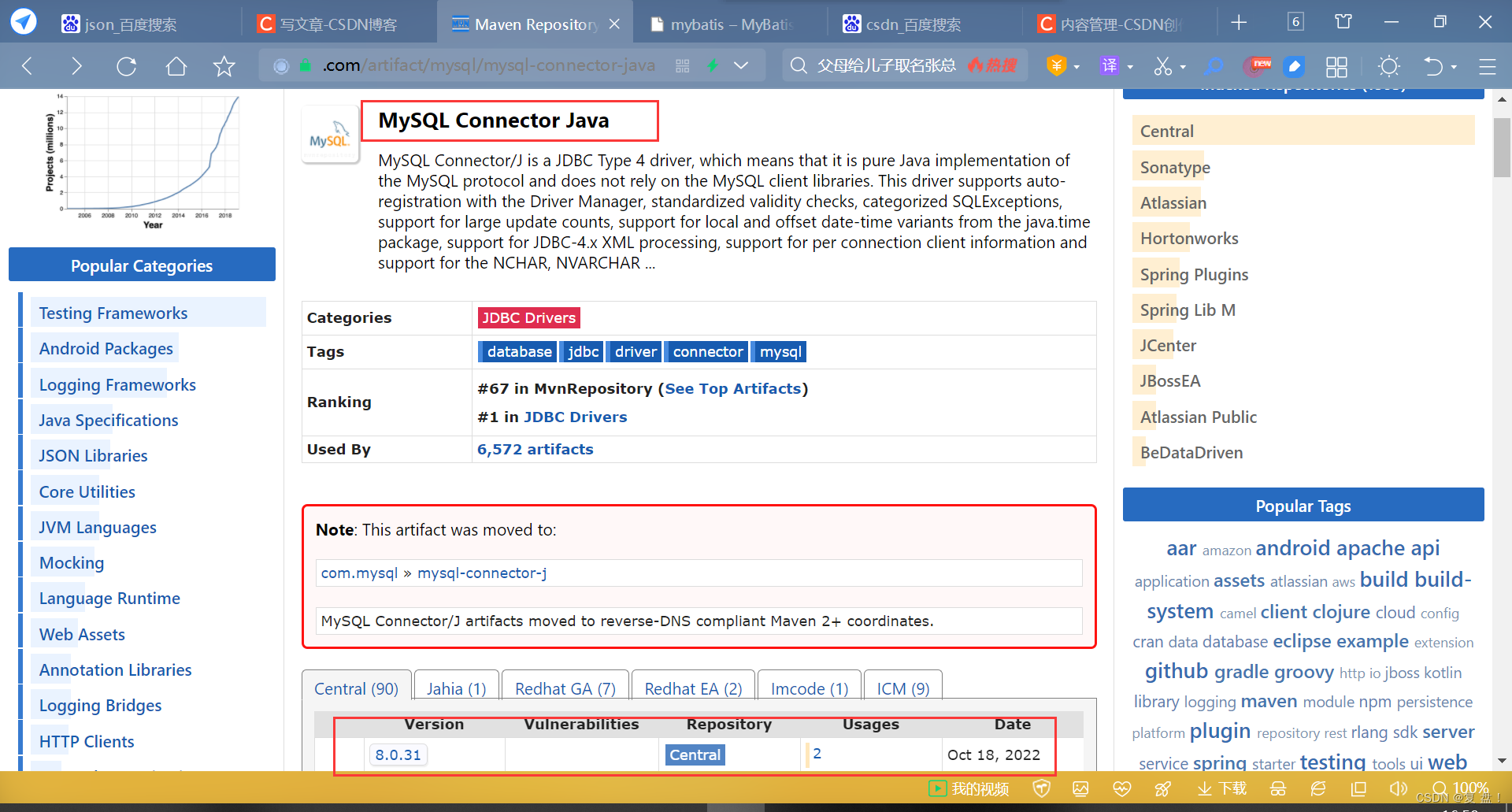The height and width of the screenshot is (812, 1512).
Task: Open the Sonatype repository link
Action: [1175, 167]
